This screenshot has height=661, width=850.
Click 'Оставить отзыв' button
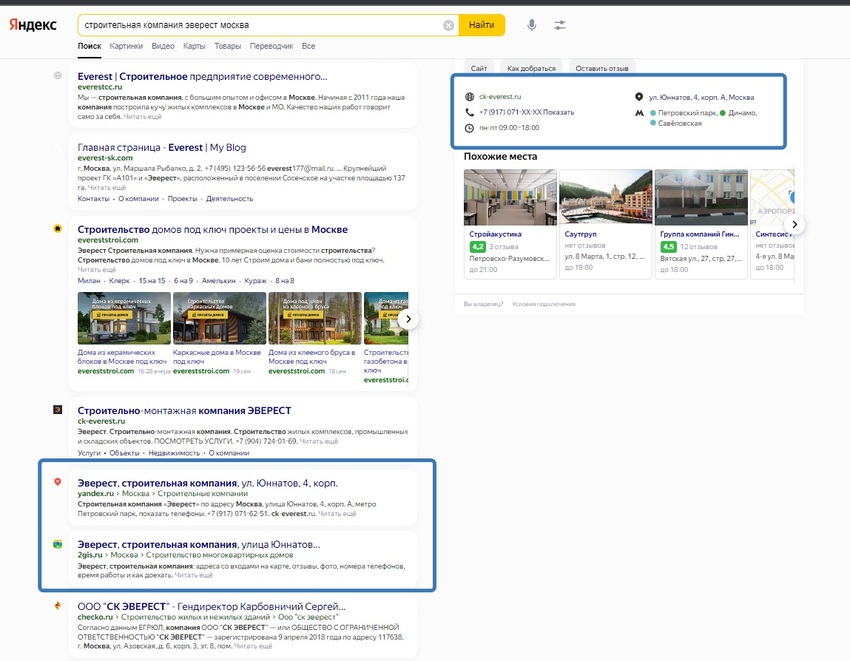(x=602, y=68)
